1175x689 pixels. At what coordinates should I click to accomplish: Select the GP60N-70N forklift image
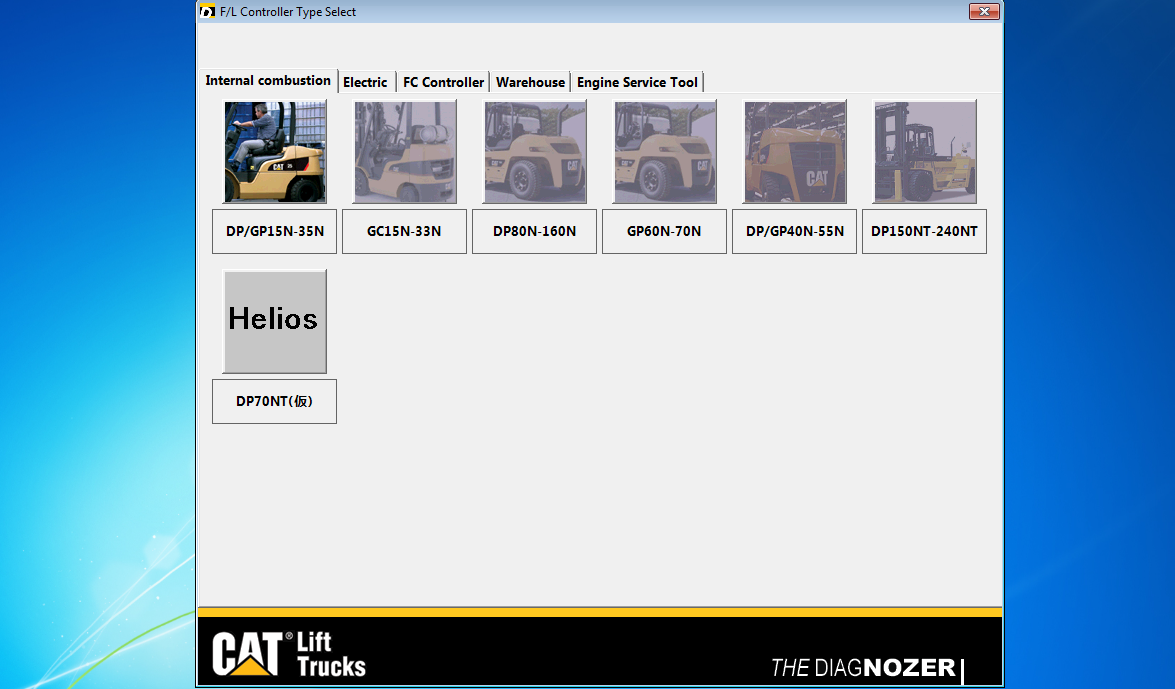pos(665,152)
